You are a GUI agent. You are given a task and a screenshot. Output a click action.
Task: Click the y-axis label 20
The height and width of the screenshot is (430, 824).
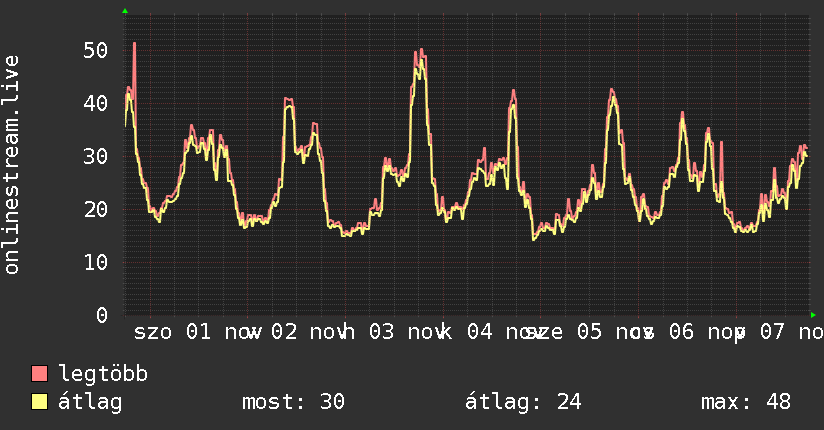pyautogui.click(x=96, y=209)
